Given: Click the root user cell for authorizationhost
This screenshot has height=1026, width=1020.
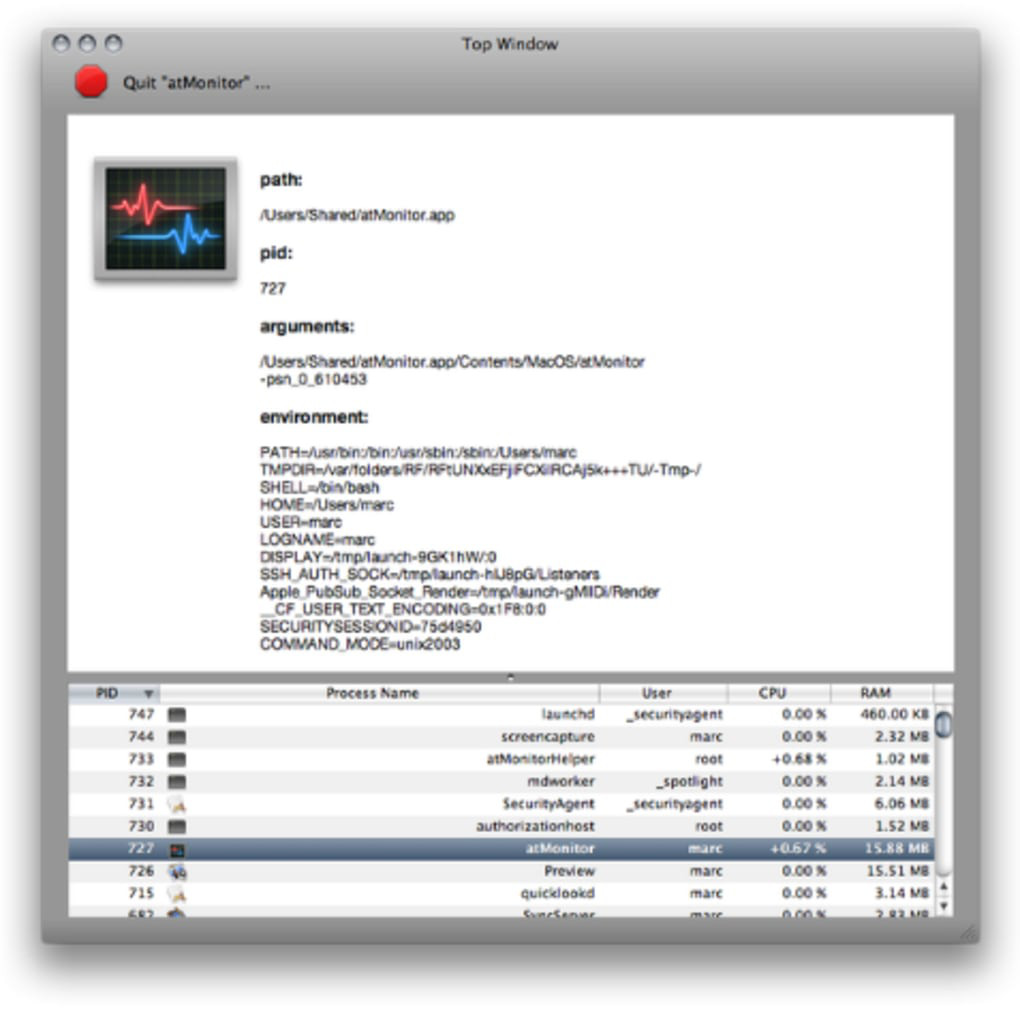Looking at the screenshot, I should [709, 826].
